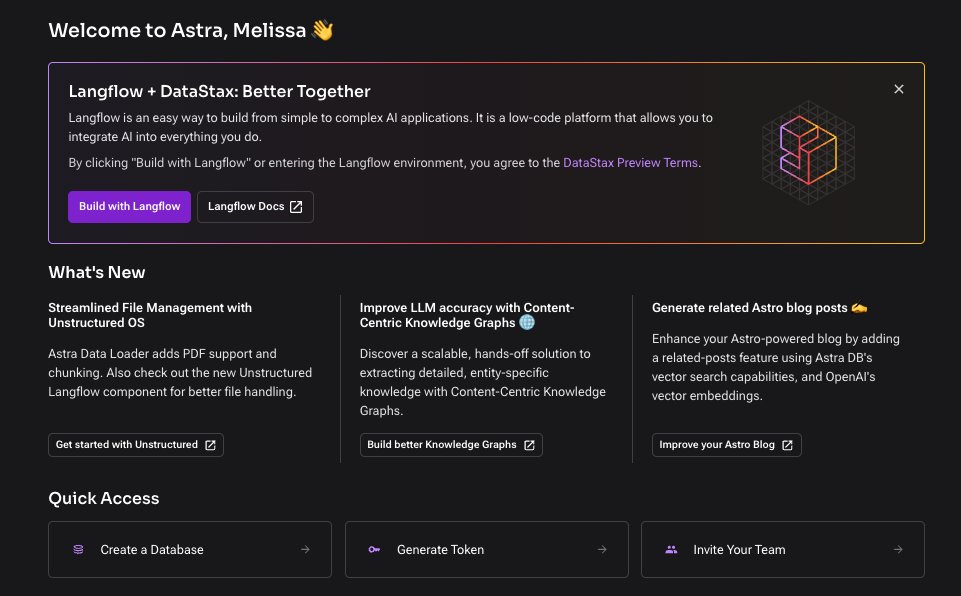
Task: Click external-link icon beside Build better Knowledge Graphs
Action: tap(529, 445)
